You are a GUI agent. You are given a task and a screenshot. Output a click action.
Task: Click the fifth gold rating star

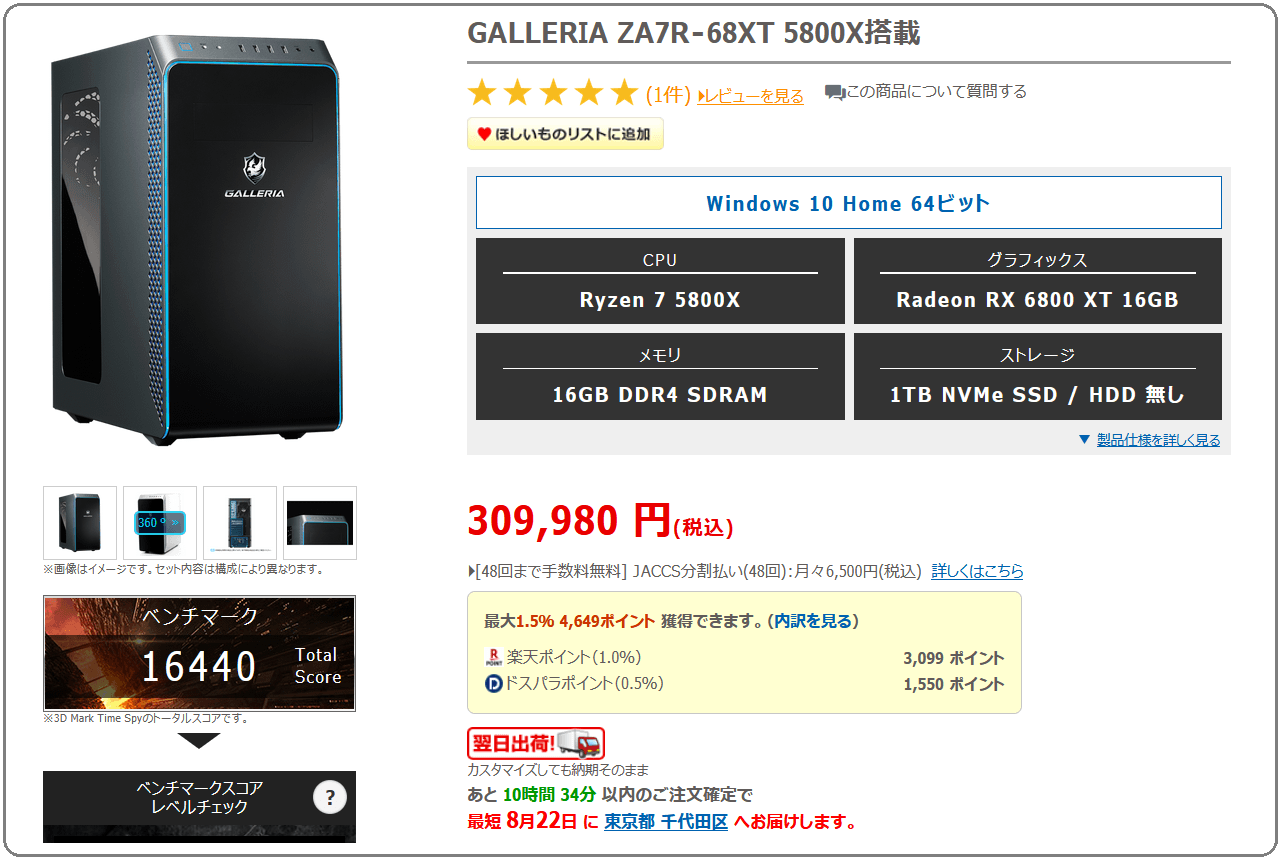(624, 94)
